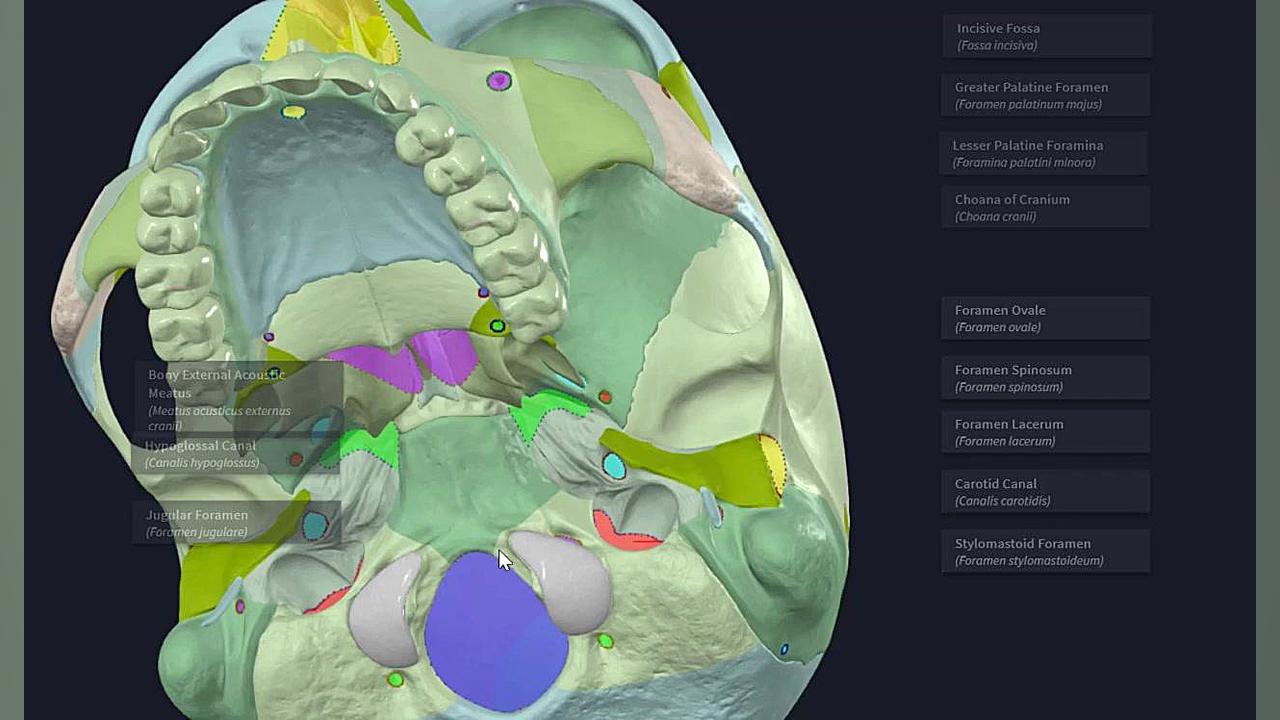This screenshot has width=1280, height=720.
Task: Pick the Foramen Spinosum label
Action: tap(1045, 378)
